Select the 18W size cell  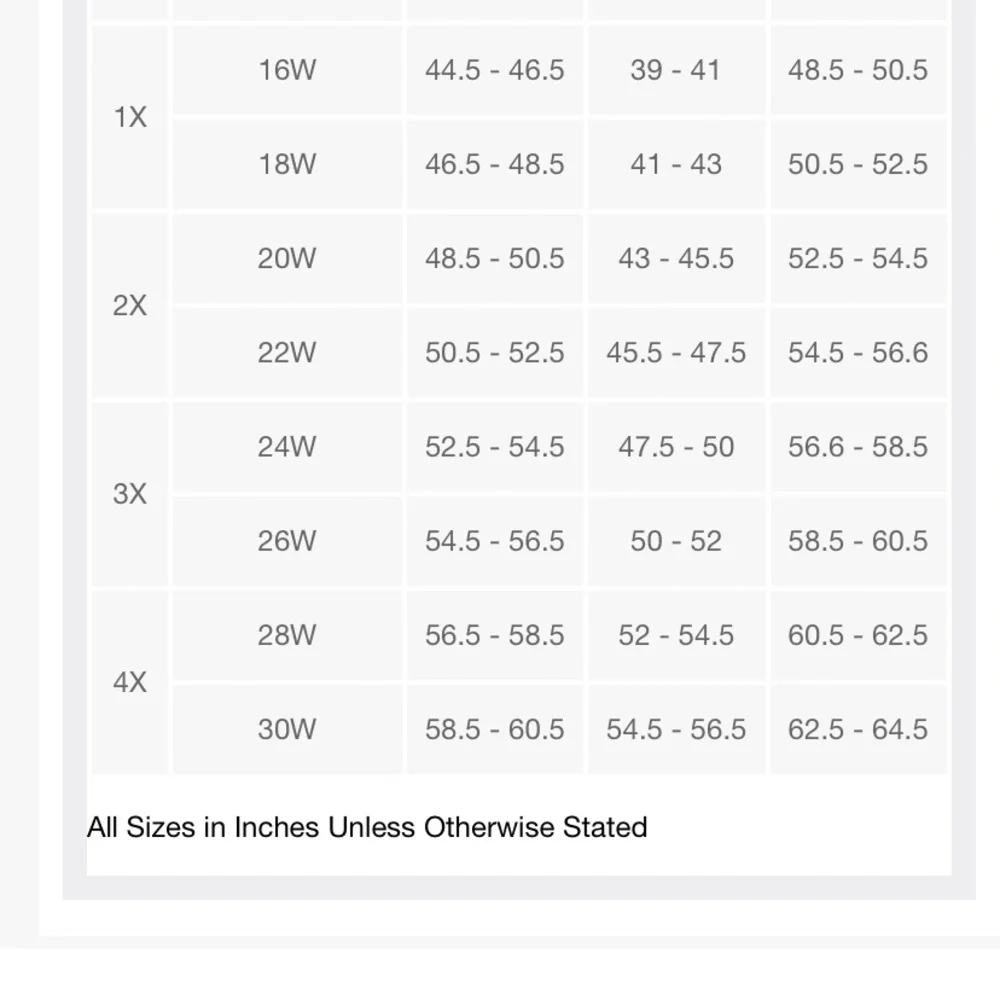point(287,164)
